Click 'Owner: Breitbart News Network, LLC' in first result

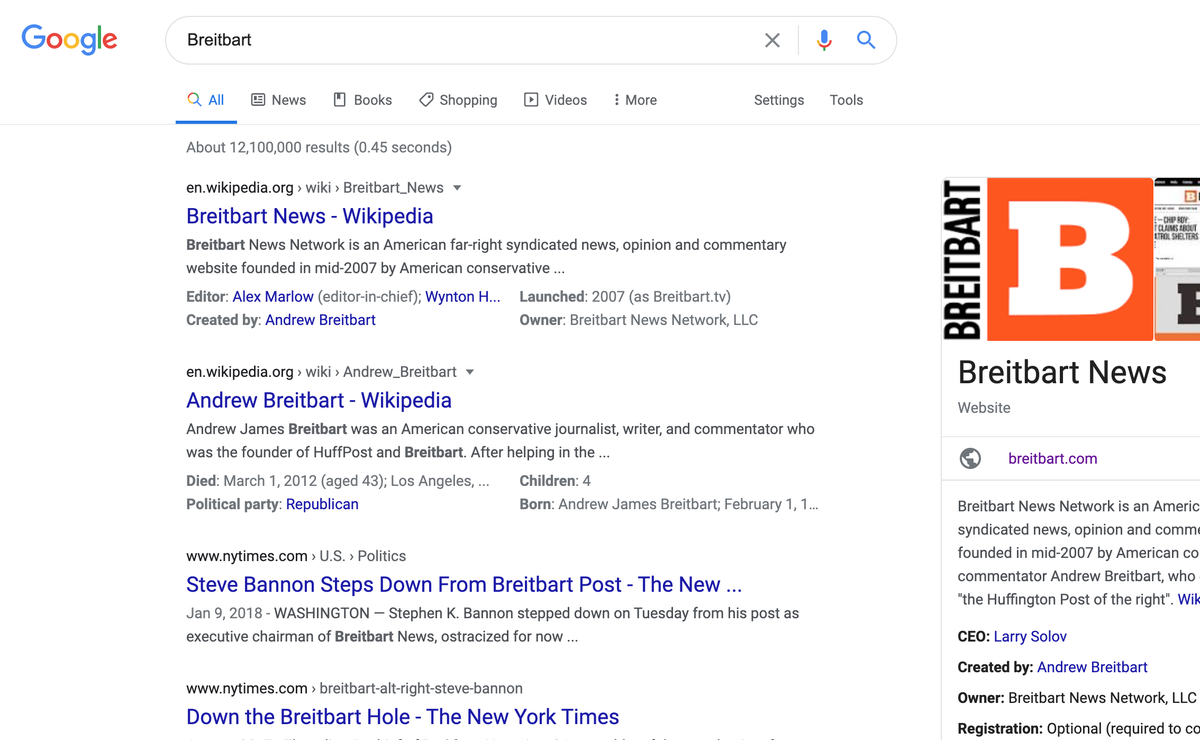click(x=639, y=320)
